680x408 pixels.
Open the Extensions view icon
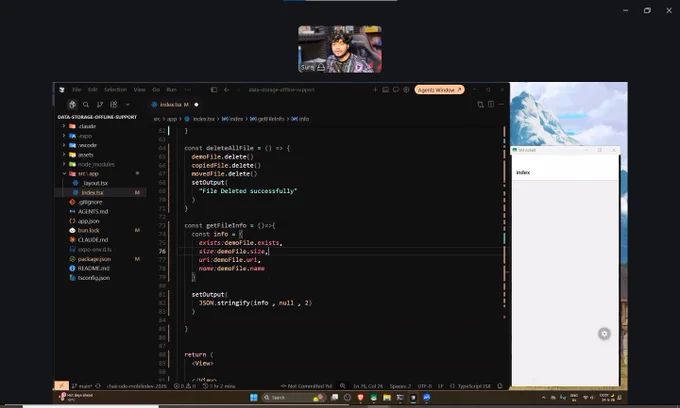click(x=114, y=104)
